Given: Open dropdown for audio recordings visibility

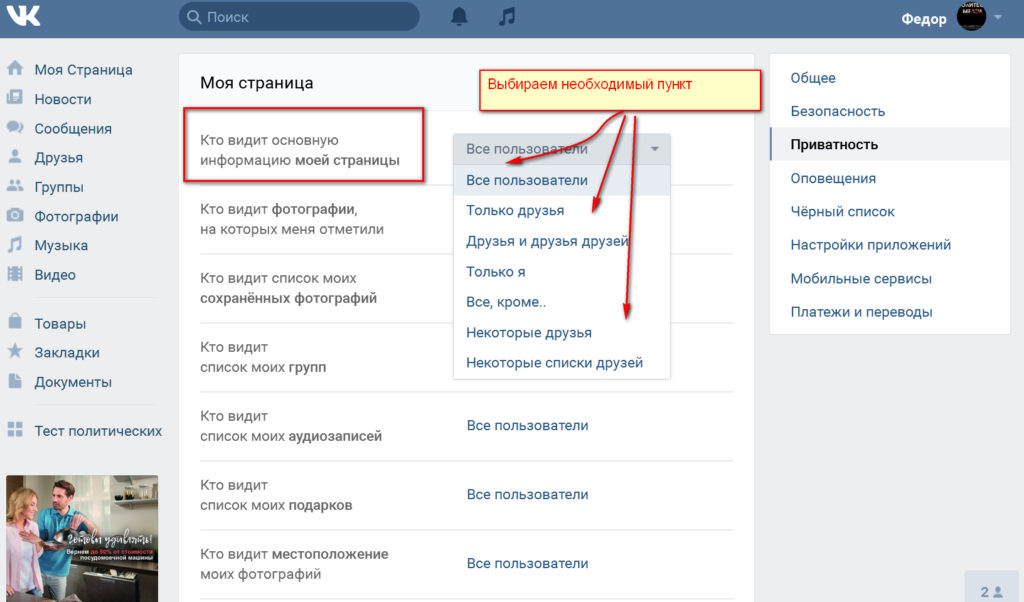Looking at the screenshot, I should click(x=528, y=426).
